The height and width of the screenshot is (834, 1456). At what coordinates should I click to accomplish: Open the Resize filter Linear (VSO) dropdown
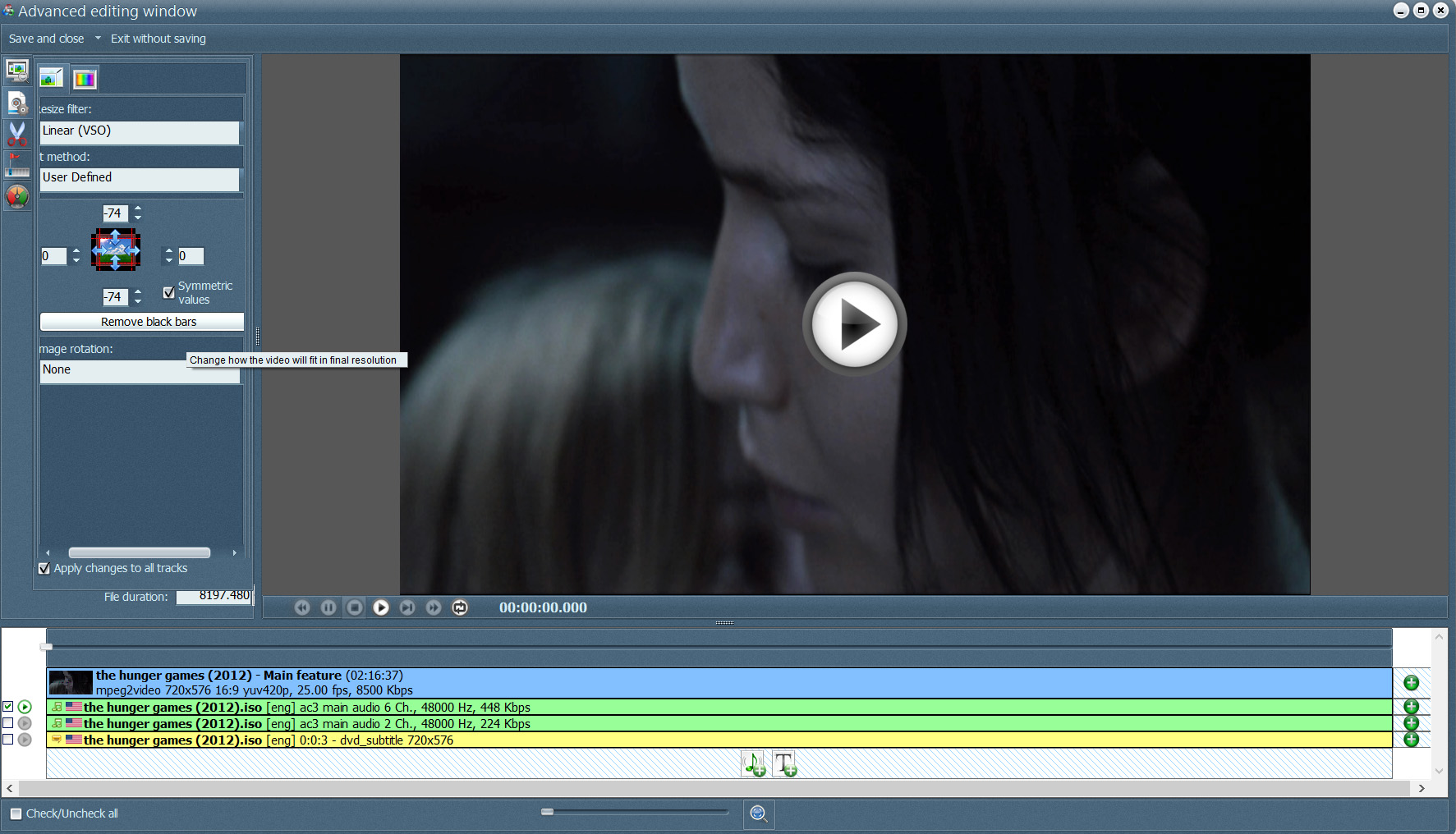click(140, 131)
